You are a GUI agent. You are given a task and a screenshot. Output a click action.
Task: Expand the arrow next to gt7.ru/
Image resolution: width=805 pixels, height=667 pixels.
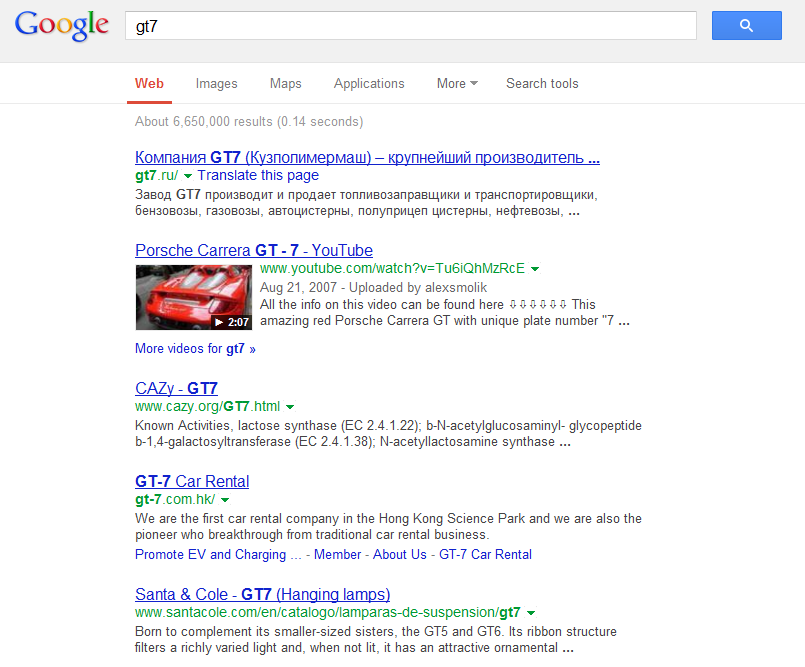tap(188, 176)
